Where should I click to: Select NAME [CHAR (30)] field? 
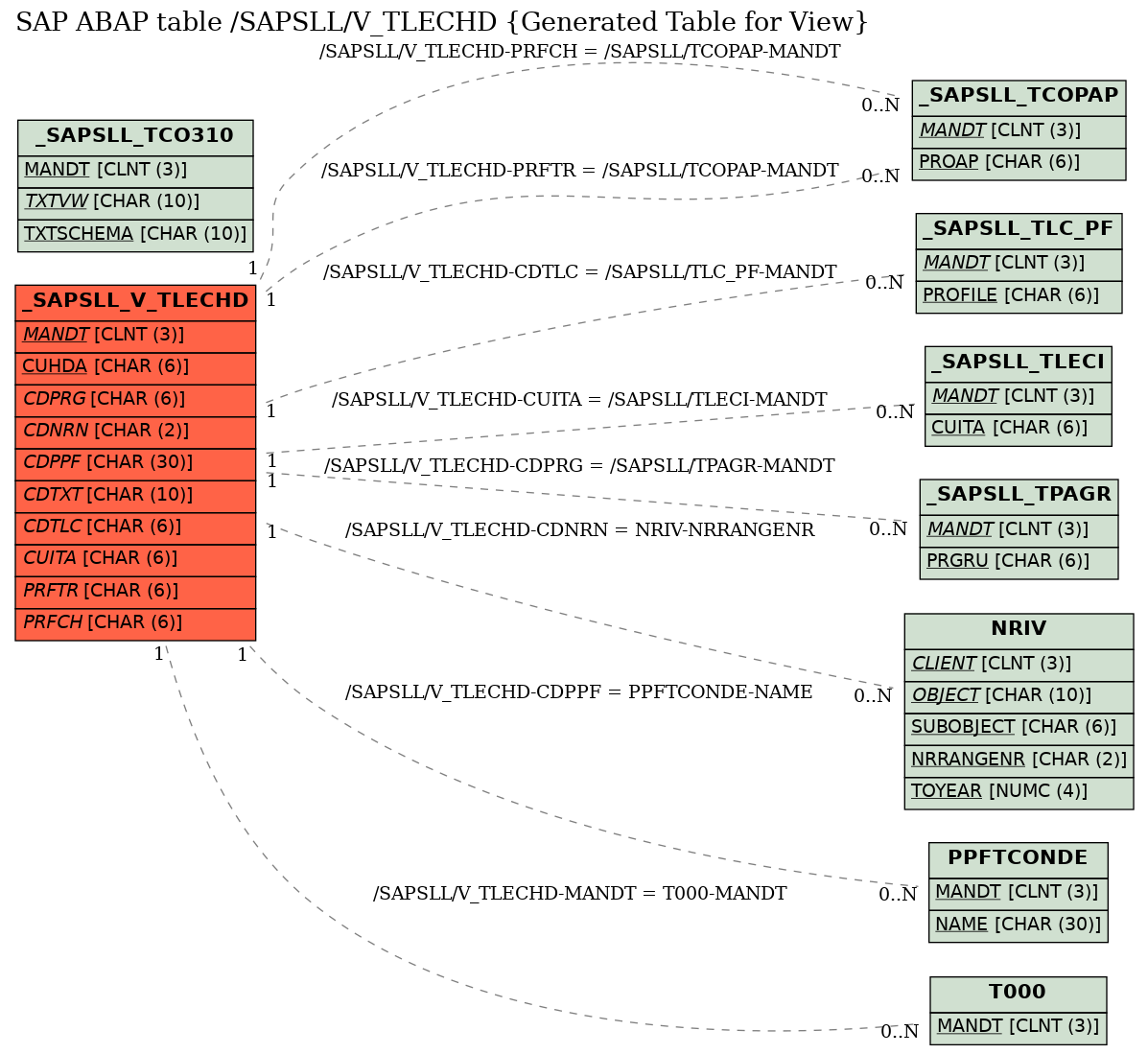coord(1019,925)
